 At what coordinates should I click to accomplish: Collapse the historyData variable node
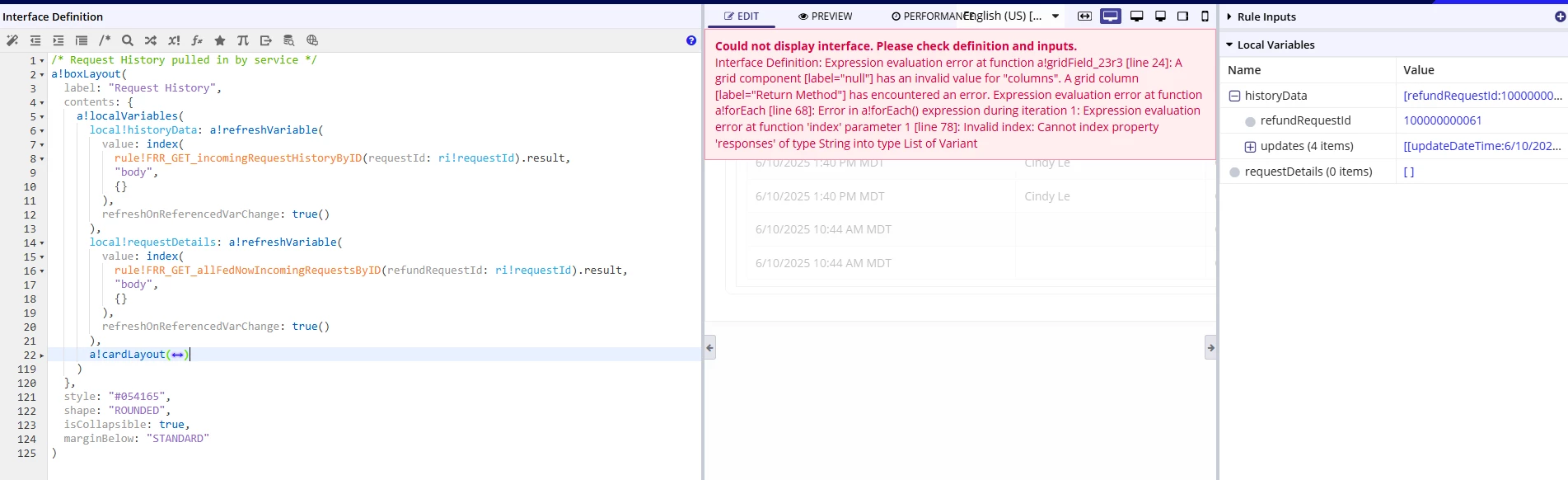[1234, 96]
